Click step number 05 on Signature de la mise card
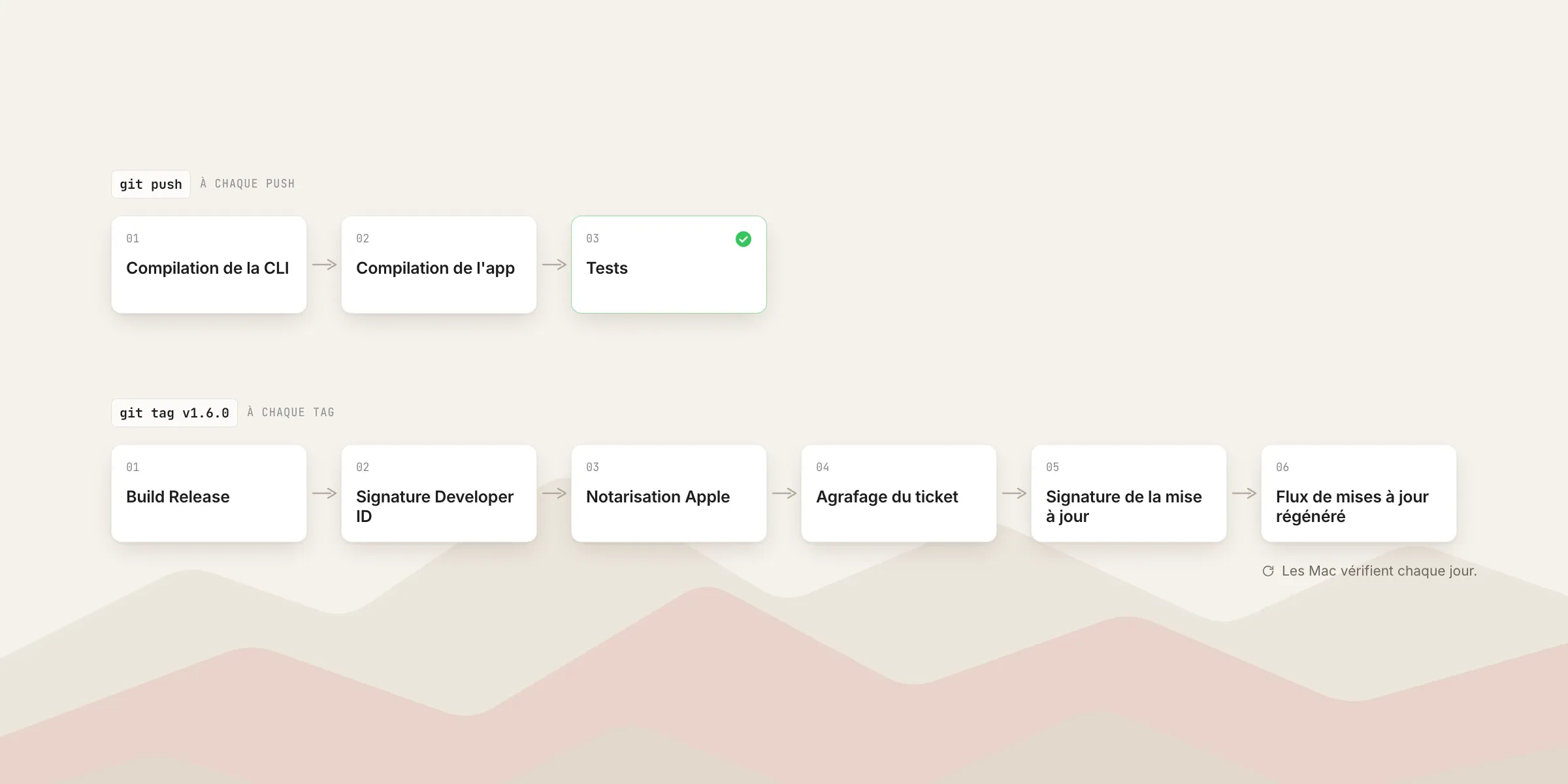Viewport: 1568px width, 784px height. coord(1053,467)
